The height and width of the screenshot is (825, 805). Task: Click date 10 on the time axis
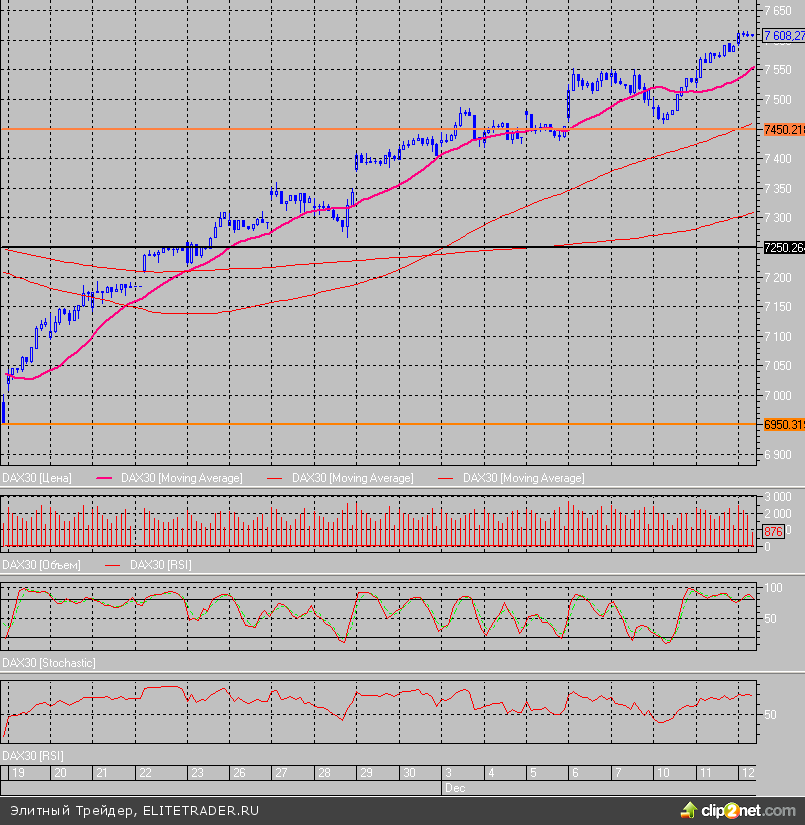pos(662,773)
